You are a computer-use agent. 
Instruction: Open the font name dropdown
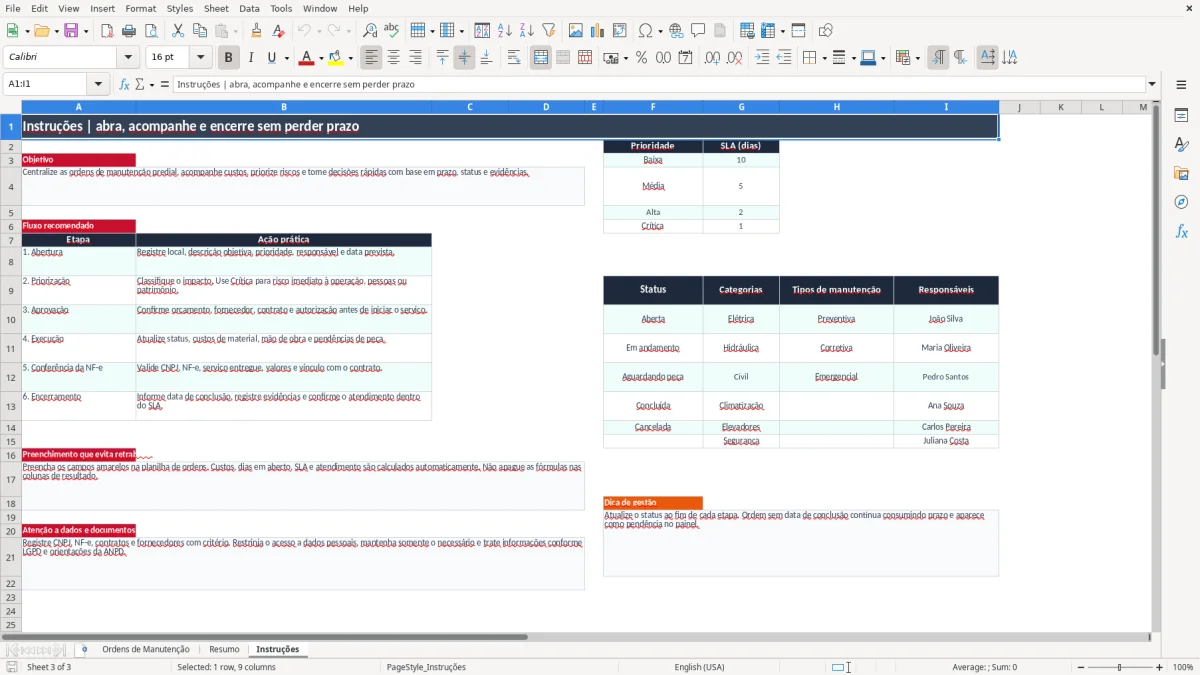coord(127,58)
